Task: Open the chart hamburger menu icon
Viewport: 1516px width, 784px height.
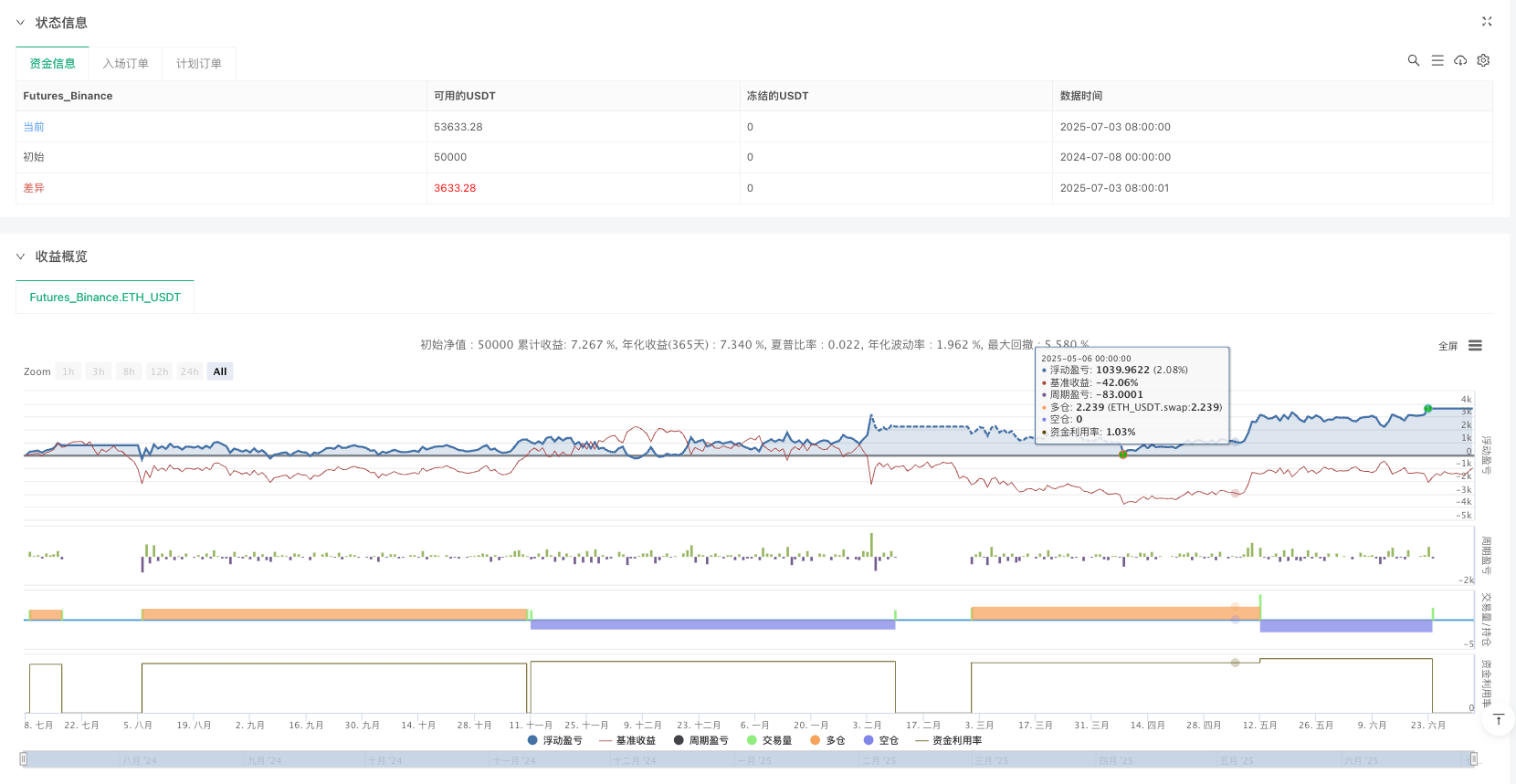Action: (x=1475, y=346)
